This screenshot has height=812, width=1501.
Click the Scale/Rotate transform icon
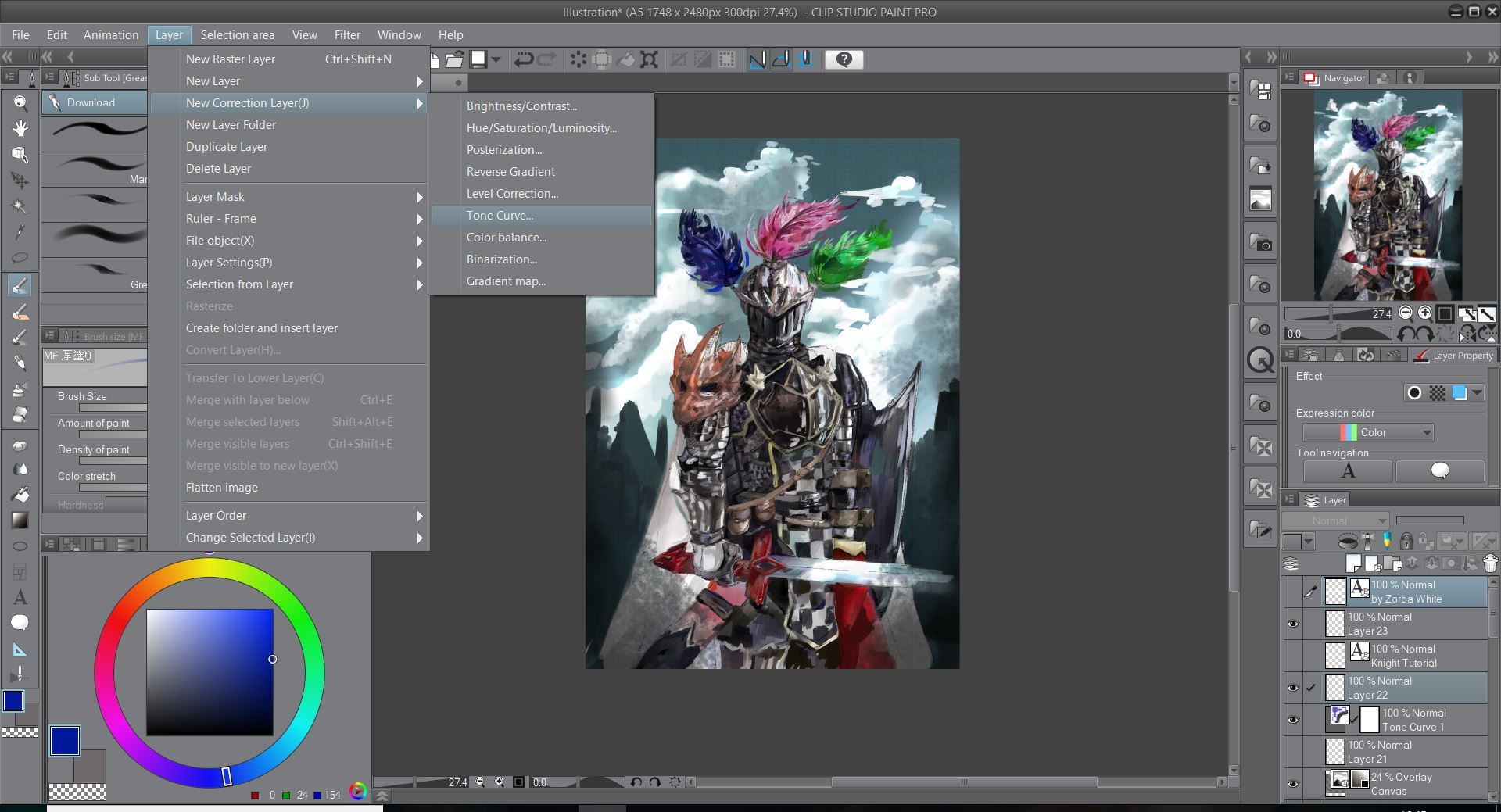[x=649, y=59]
